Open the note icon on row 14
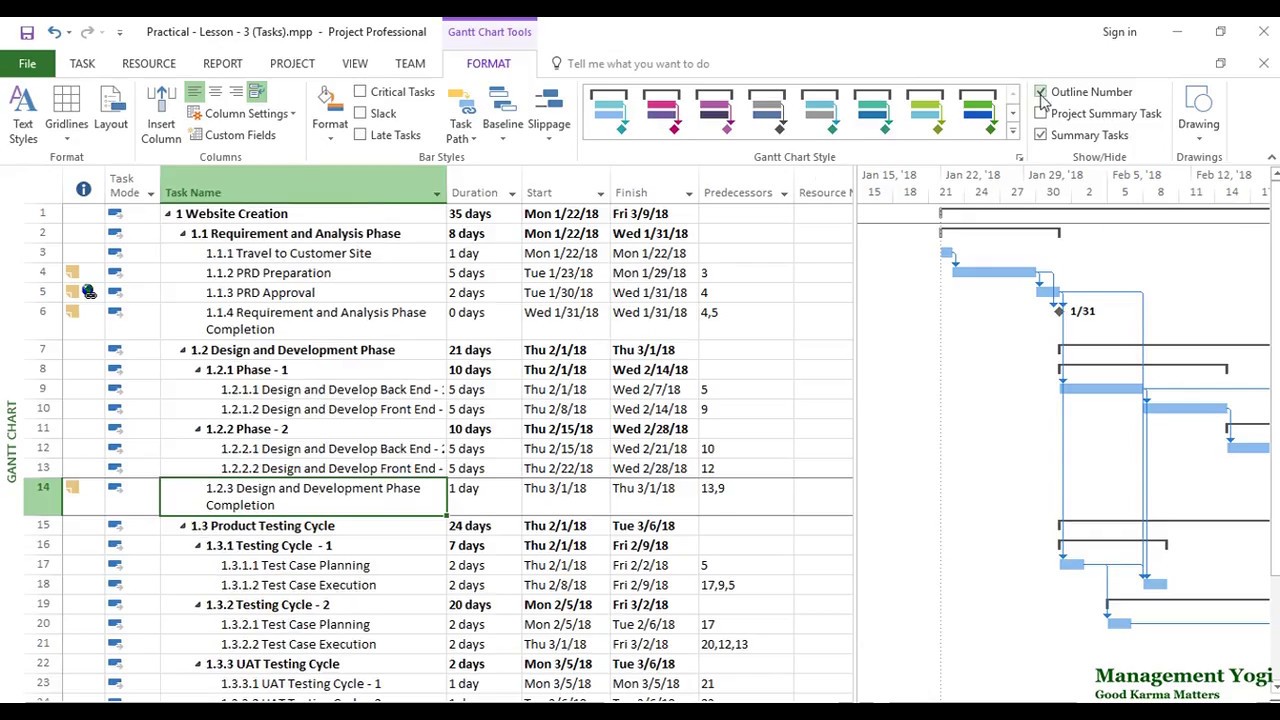 pos(72,487)
